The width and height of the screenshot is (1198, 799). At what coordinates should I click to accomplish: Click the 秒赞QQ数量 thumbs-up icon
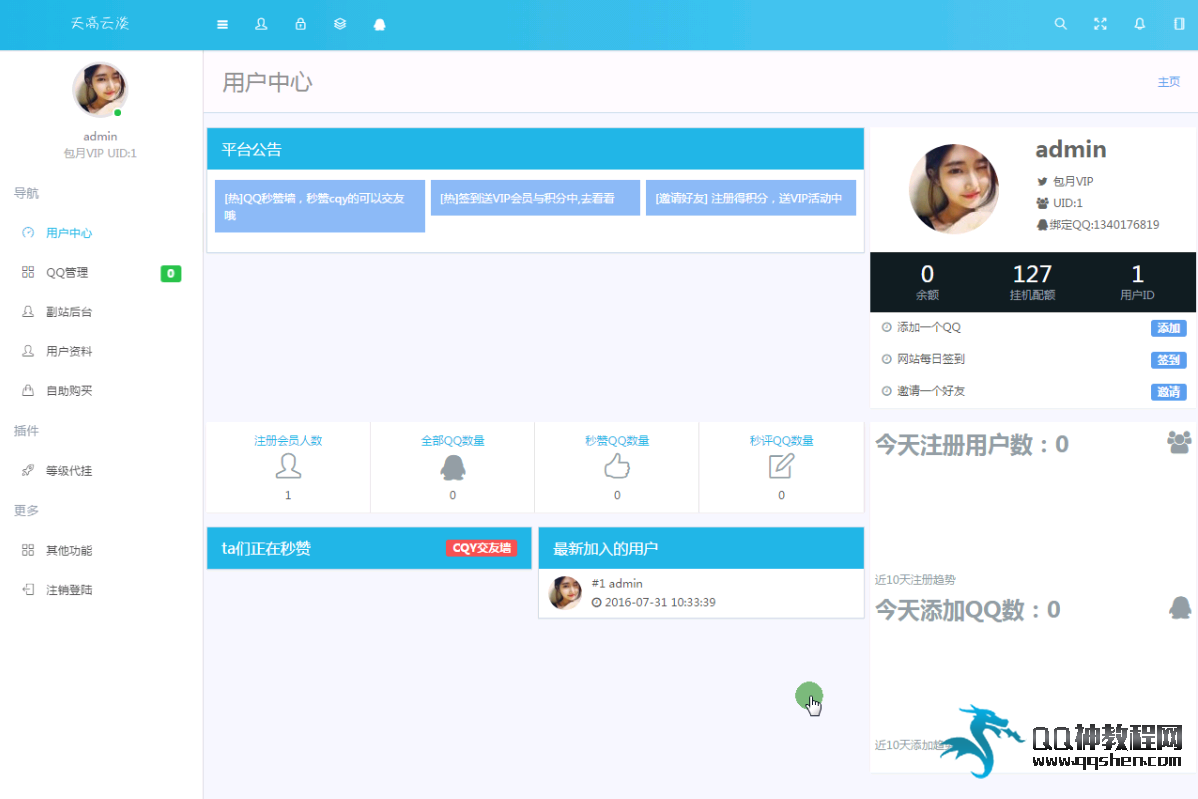[x=617, y=466]
